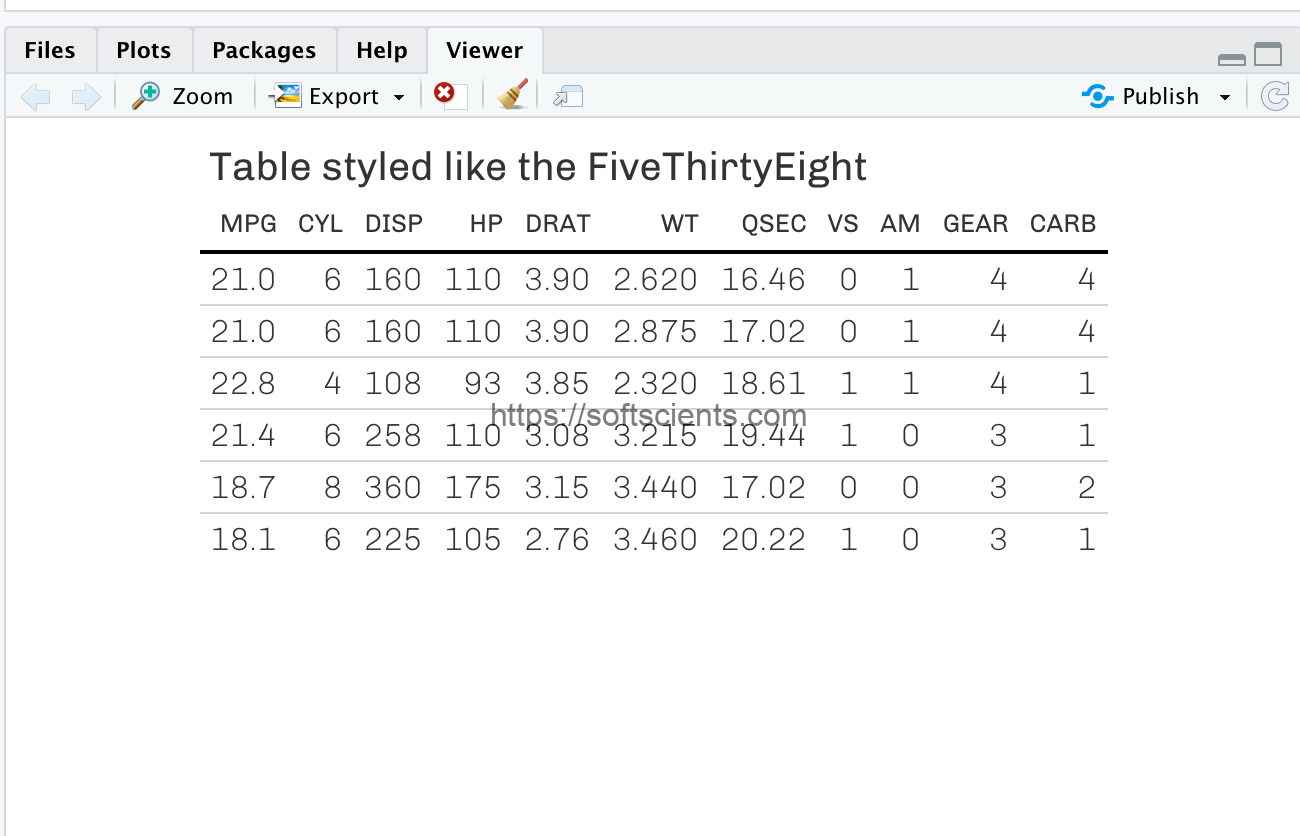The image size is (1300, 836).
Task: Click DISP value 108
Action: [x=393, y=384]
